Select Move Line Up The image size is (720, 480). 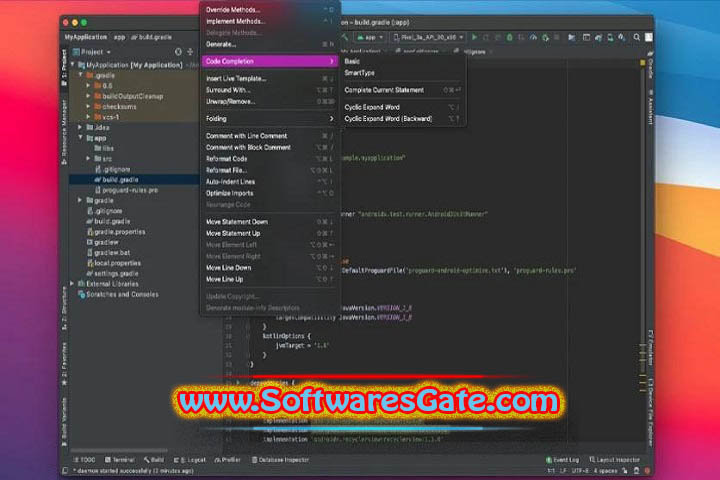click(270, 279)
